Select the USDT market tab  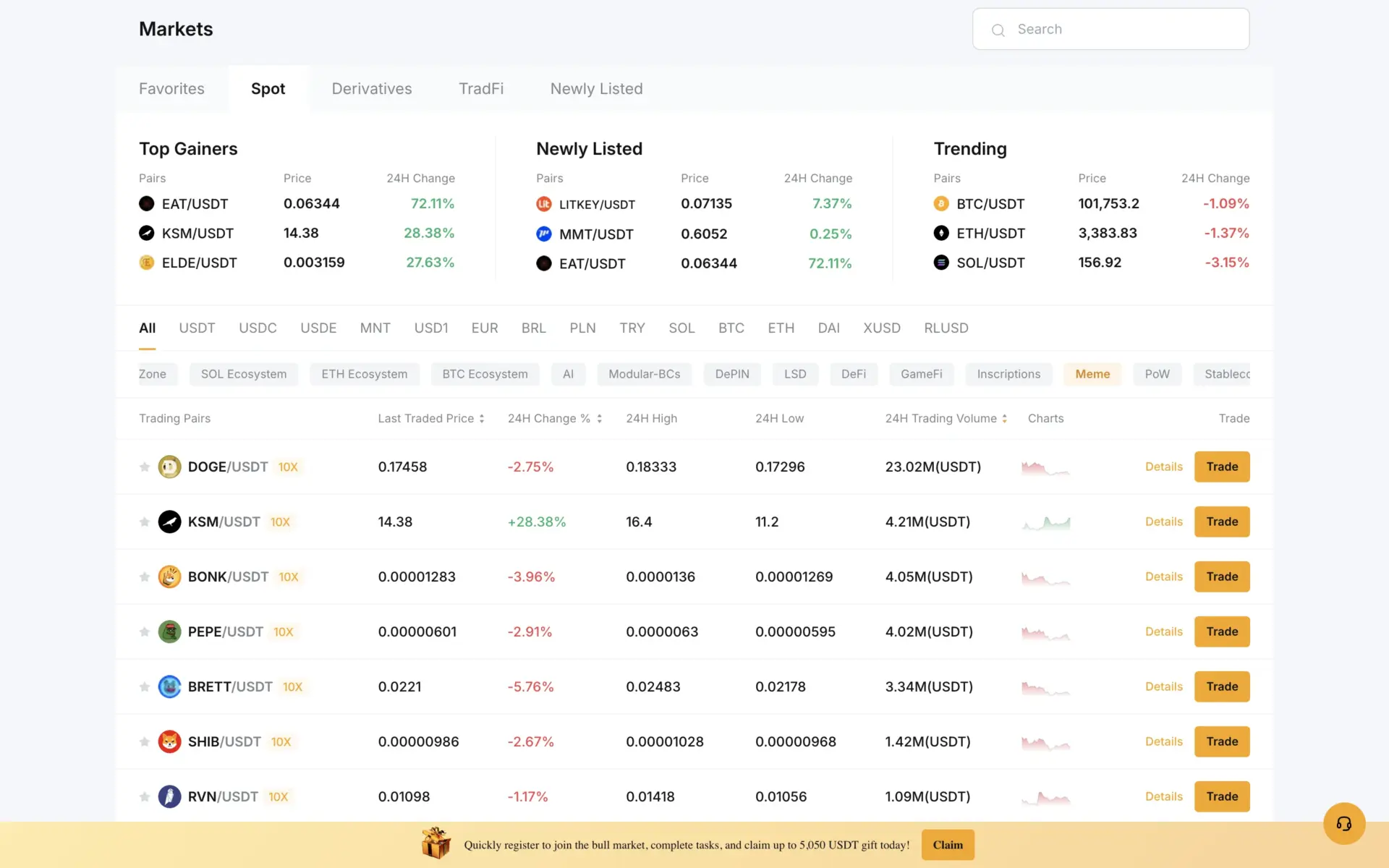[196, 328]
